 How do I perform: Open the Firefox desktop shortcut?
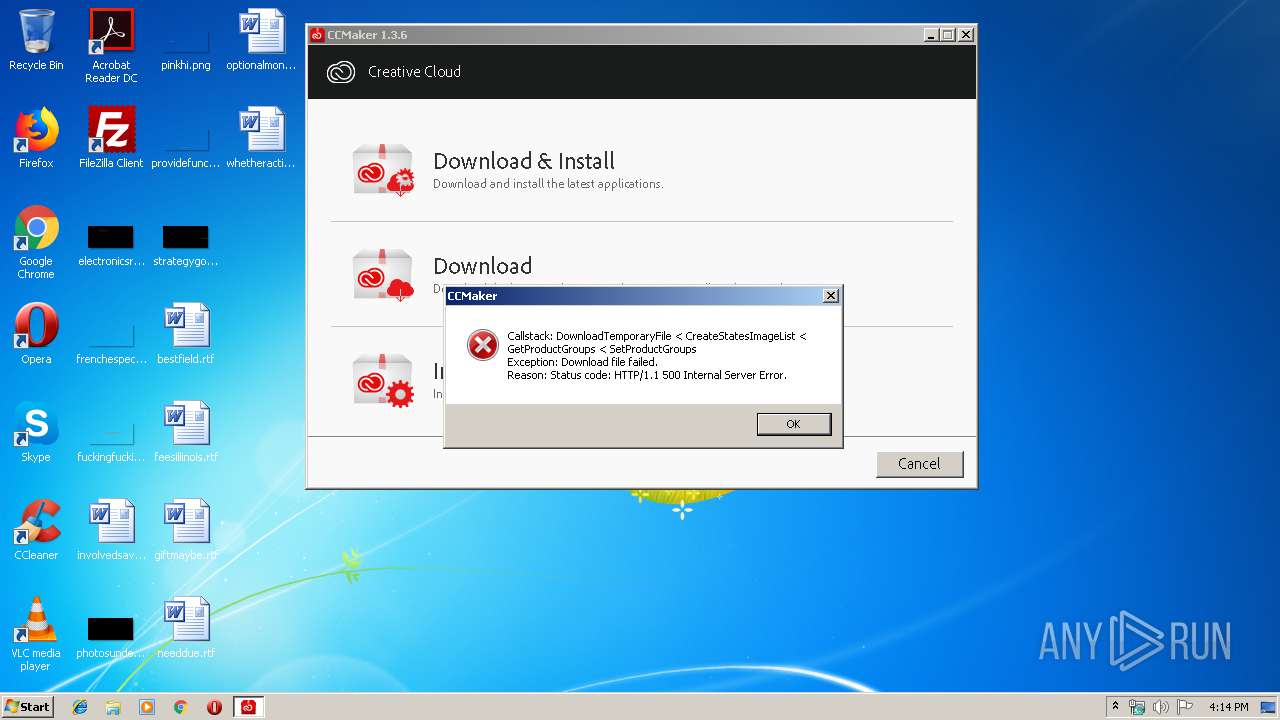[36, 138]
